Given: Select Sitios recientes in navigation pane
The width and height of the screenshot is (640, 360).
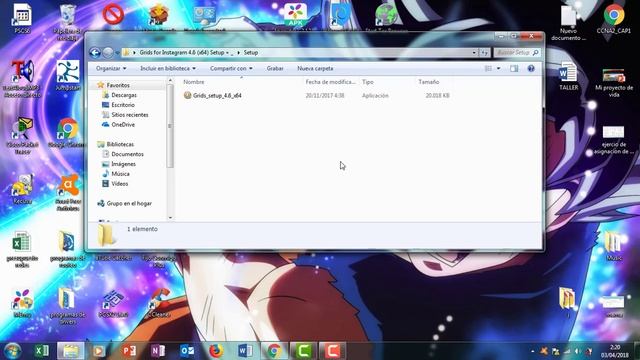Looking at the screenshot, I should (129, 115).
